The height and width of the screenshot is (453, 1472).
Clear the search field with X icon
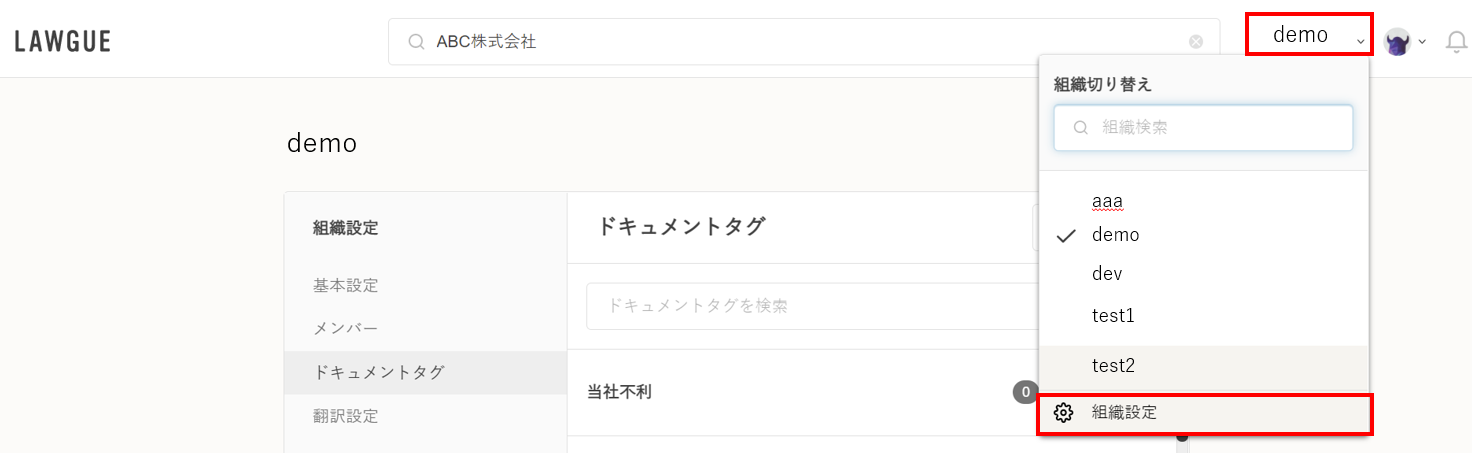1196,42
